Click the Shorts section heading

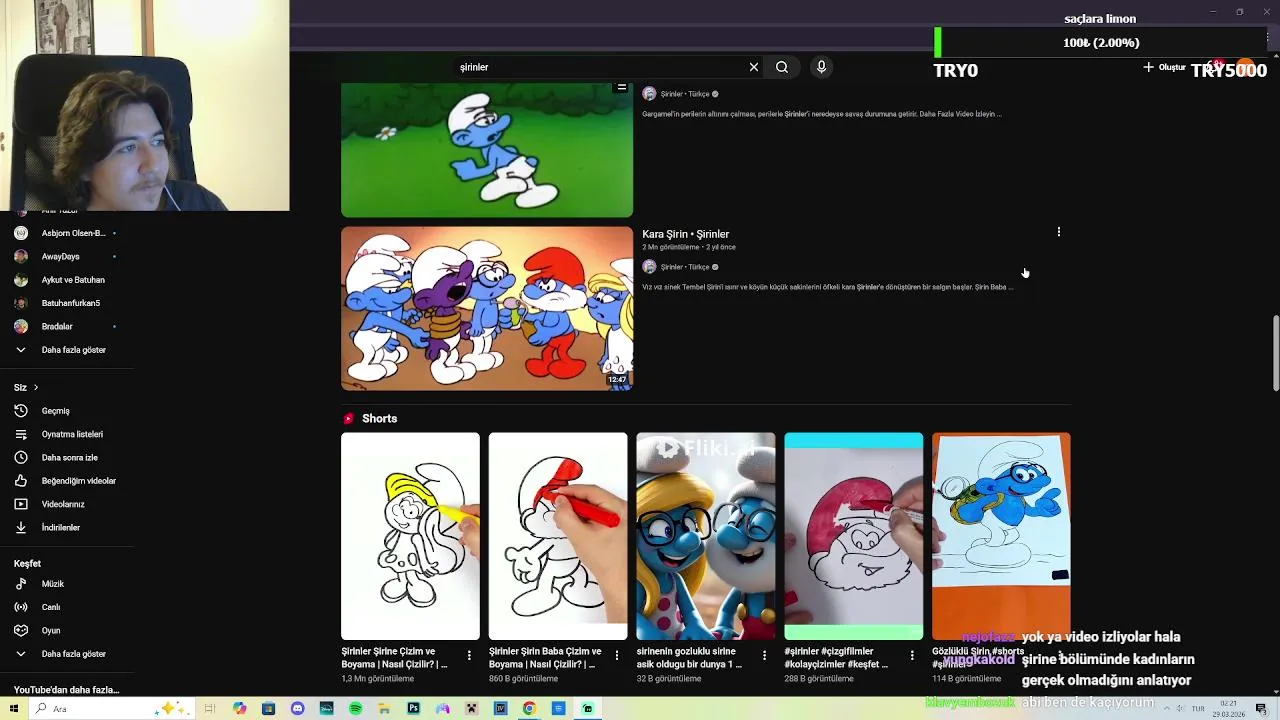379,419
